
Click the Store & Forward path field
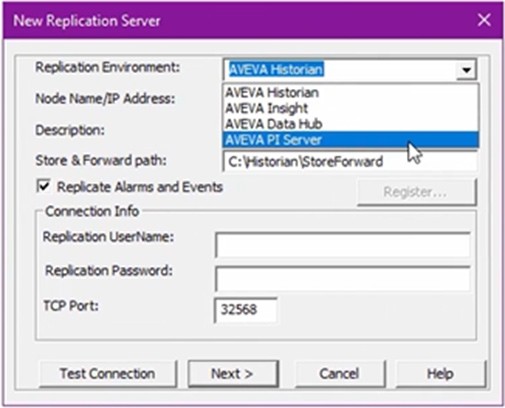[350, 162]
